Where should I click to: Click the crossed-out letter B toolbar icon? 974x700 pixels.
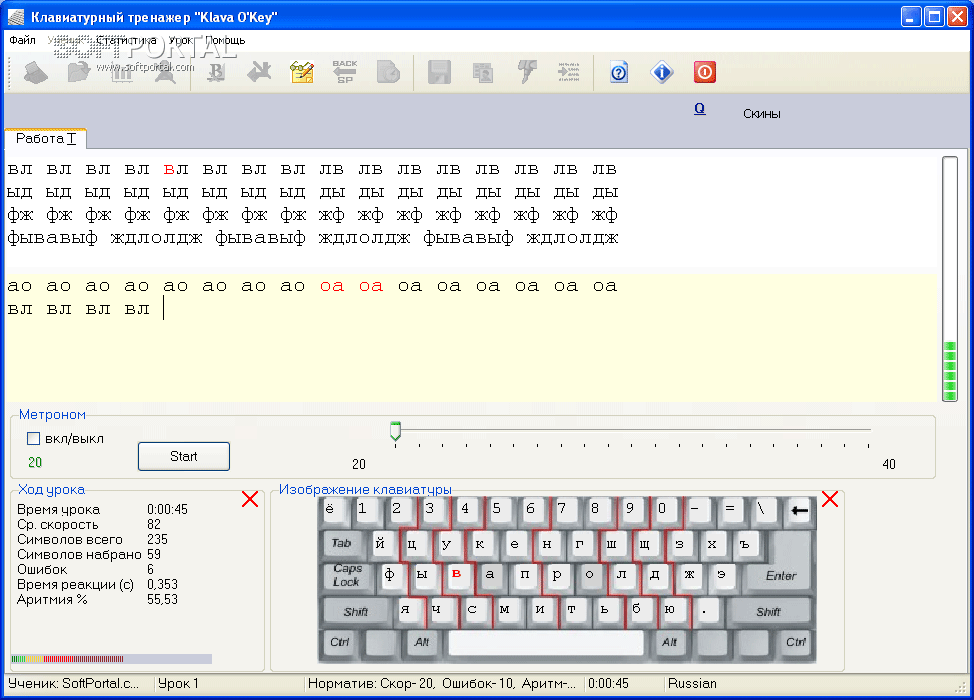tap(216, 73)
